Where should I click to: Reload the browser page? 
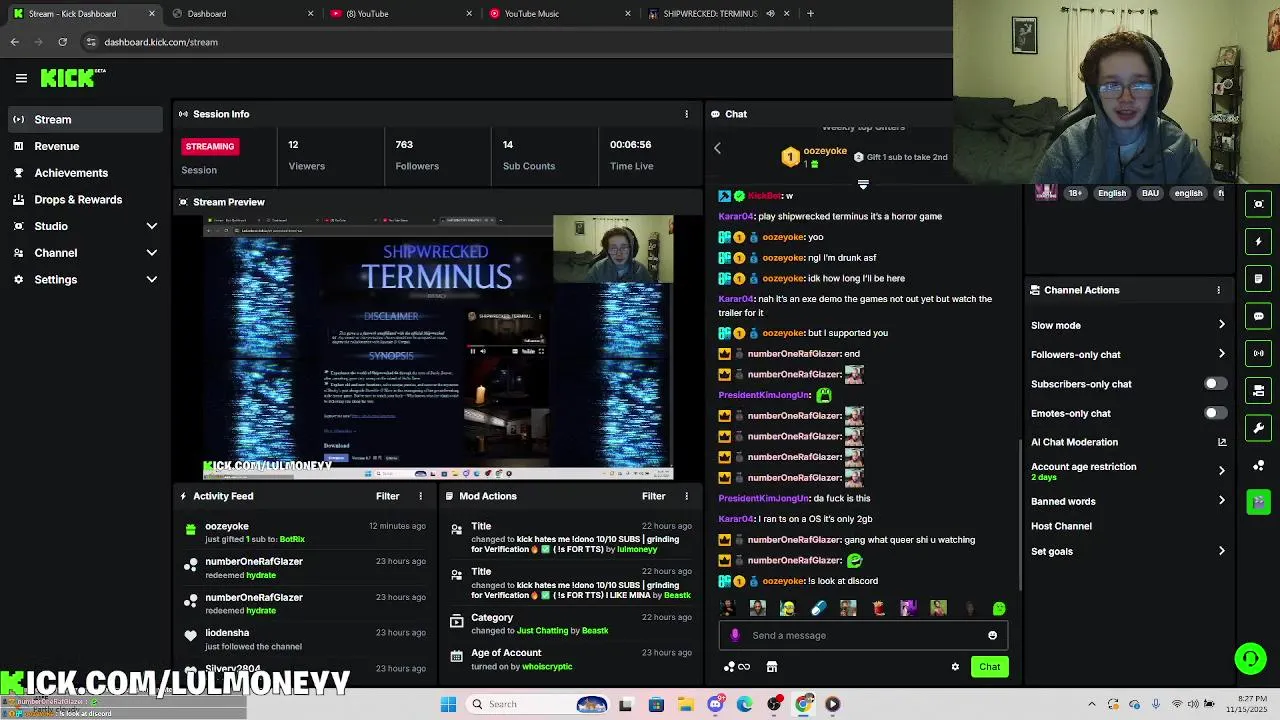tap(62, 42)
